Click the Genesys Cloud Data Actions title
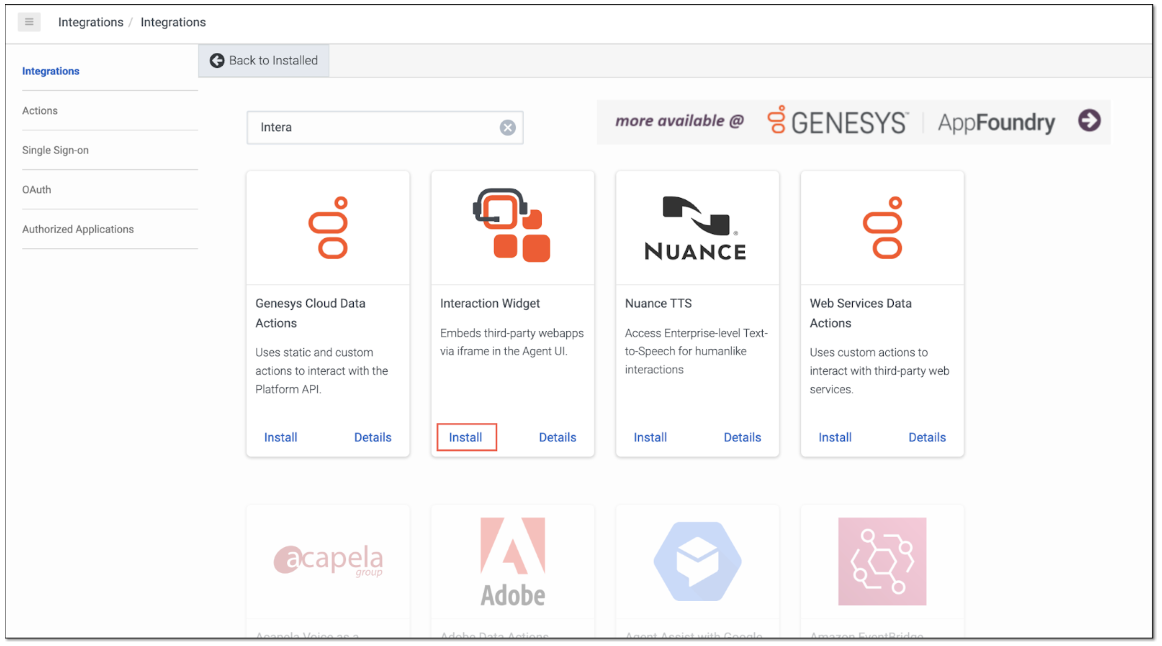This screenshot has width=1162, height=646. (311, 313)
